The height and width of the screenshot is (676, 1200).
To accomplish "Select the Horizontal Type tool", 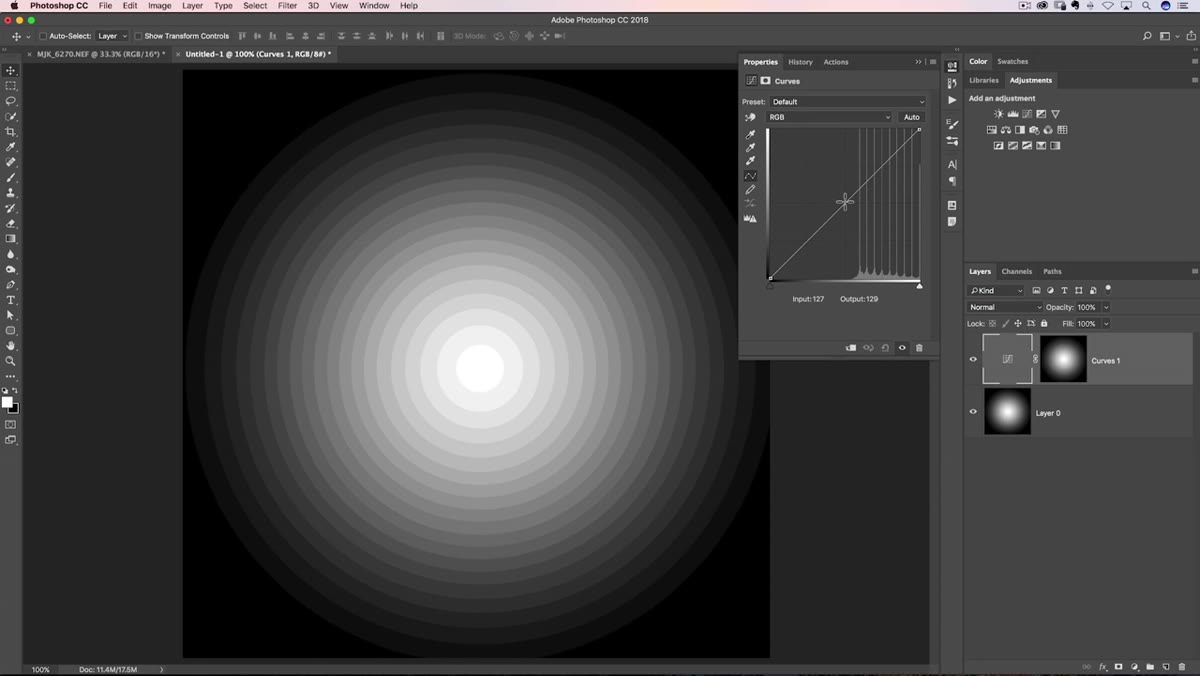I will (x=11, y=300).
